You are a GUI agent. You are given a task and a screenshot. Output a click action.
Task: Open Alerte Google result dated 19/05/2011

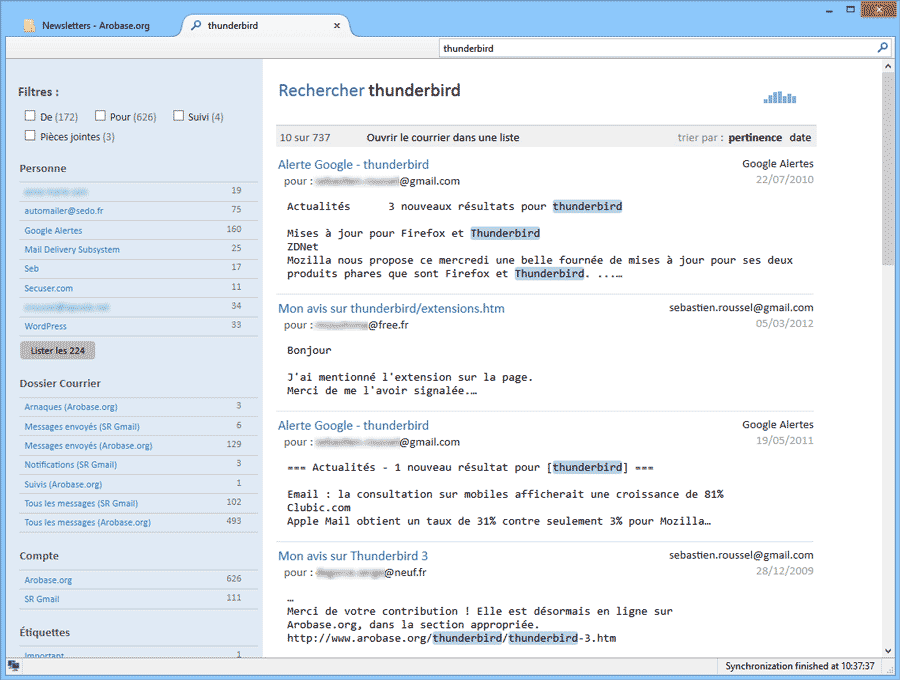pyautogui.click(x=353, y=425)
